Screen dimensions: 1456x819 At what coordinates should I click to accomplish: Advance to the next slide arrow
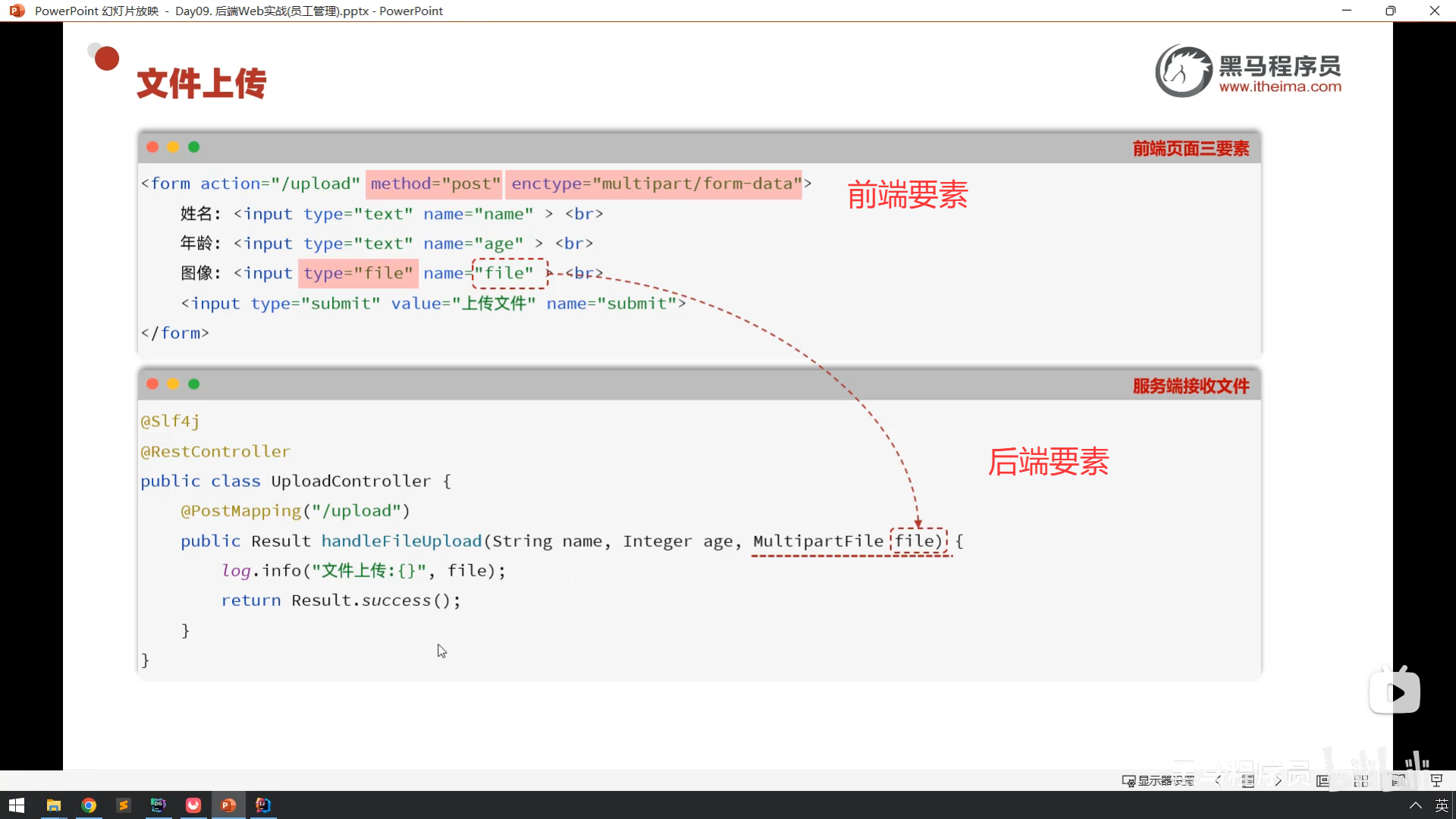pyautogui.click(x=1279, y=780)
